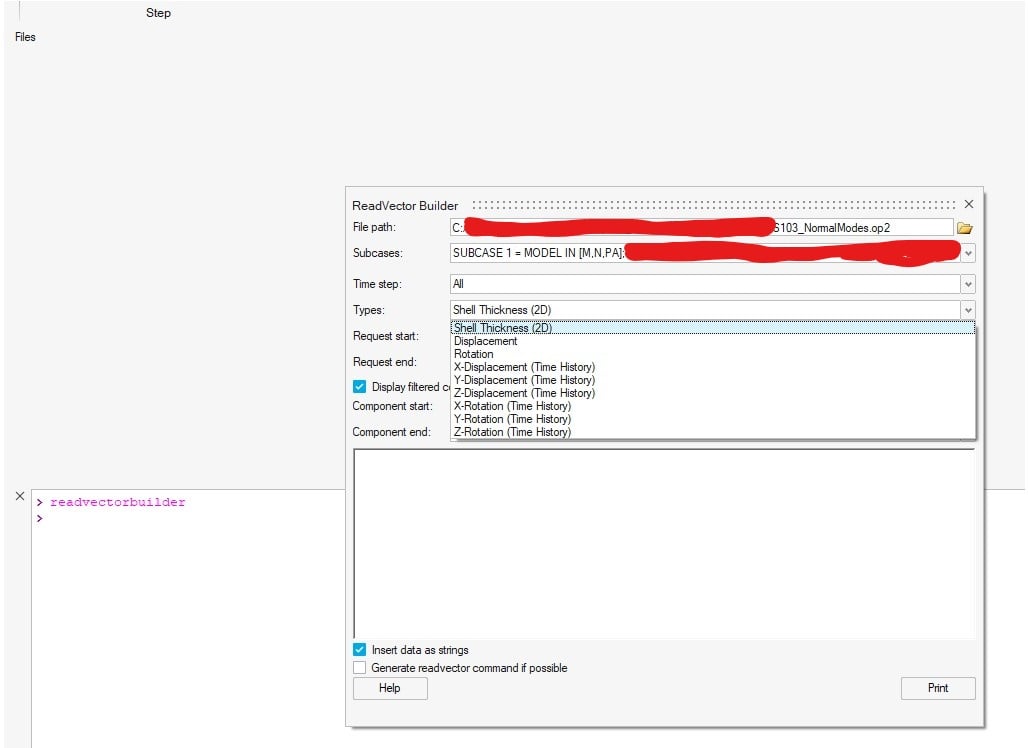Close the ReadVector Builder dialog

[x=968, y=203]
